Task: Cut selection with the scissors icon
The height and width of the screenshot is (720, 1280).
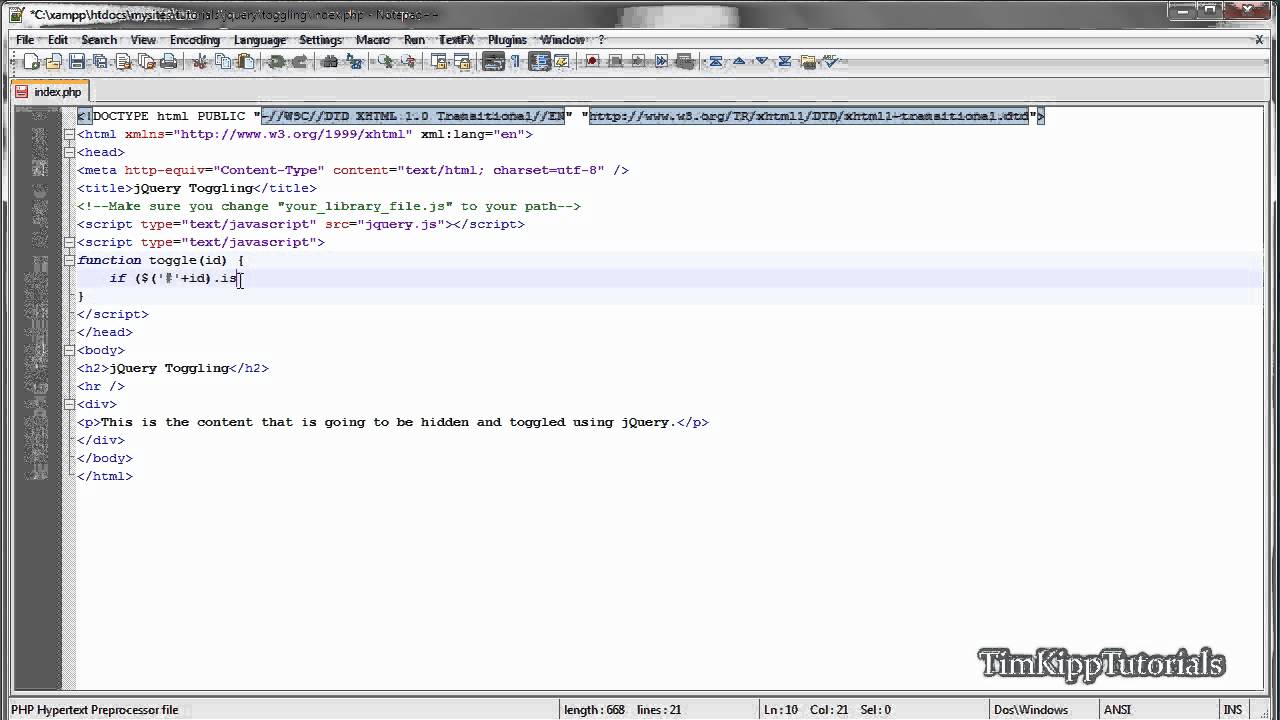Action: [200, 62]
